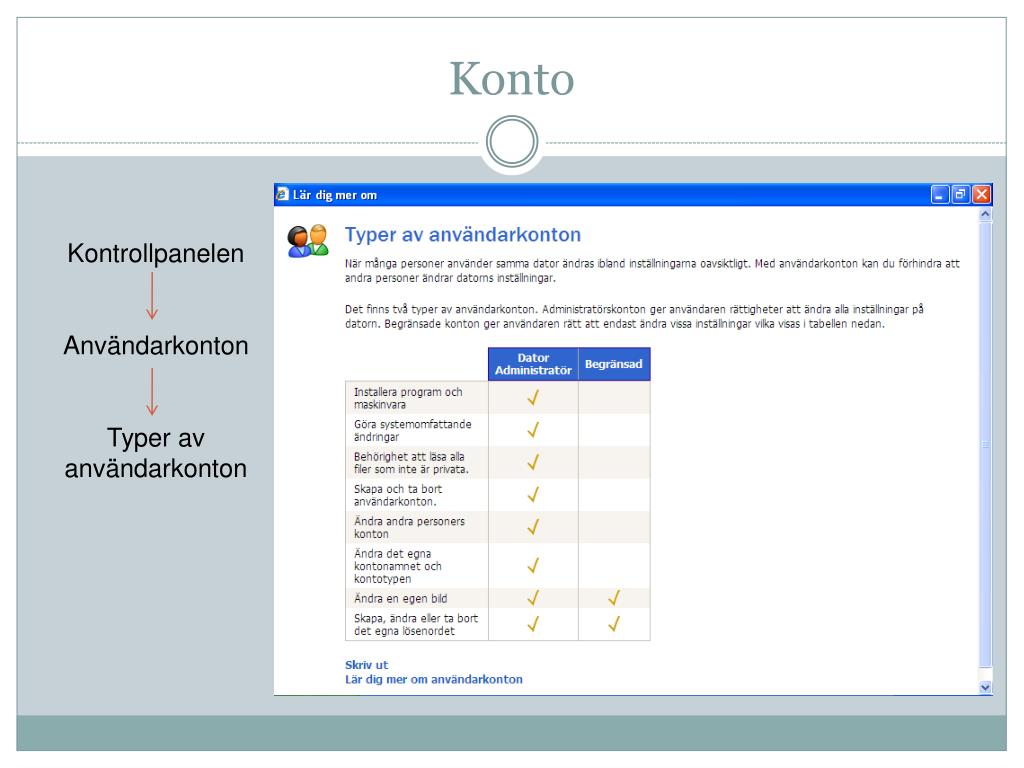
Task: Click the Administratör checkmark for Ändra en egen bild
Action: 533,598
